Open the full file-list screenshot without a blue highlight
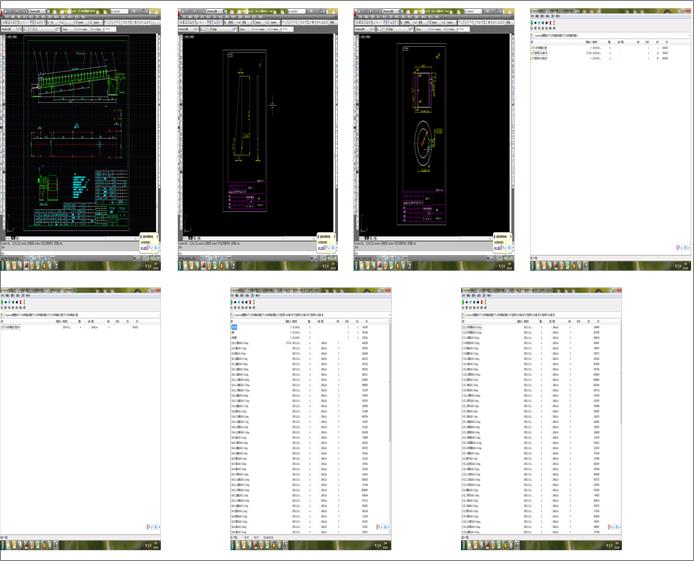694x561 pixels. tap(541, 419)
